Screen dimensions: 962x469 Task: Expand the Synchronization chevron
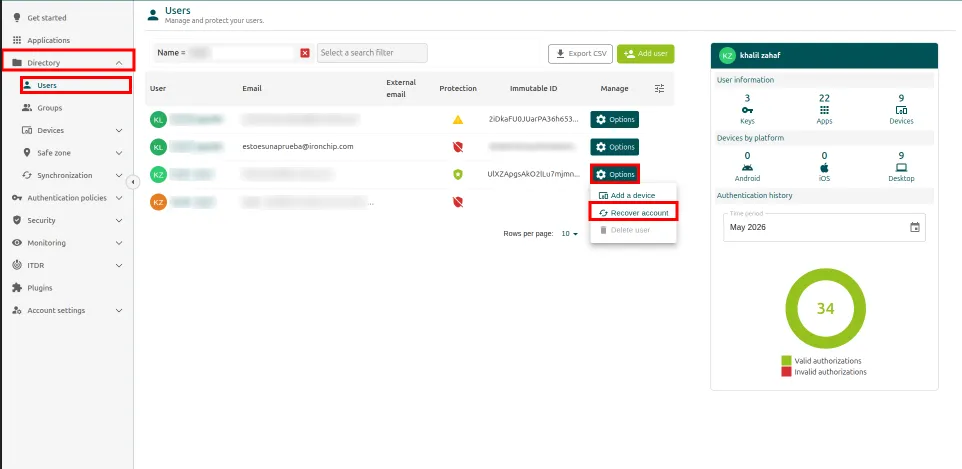pos(119,176)
